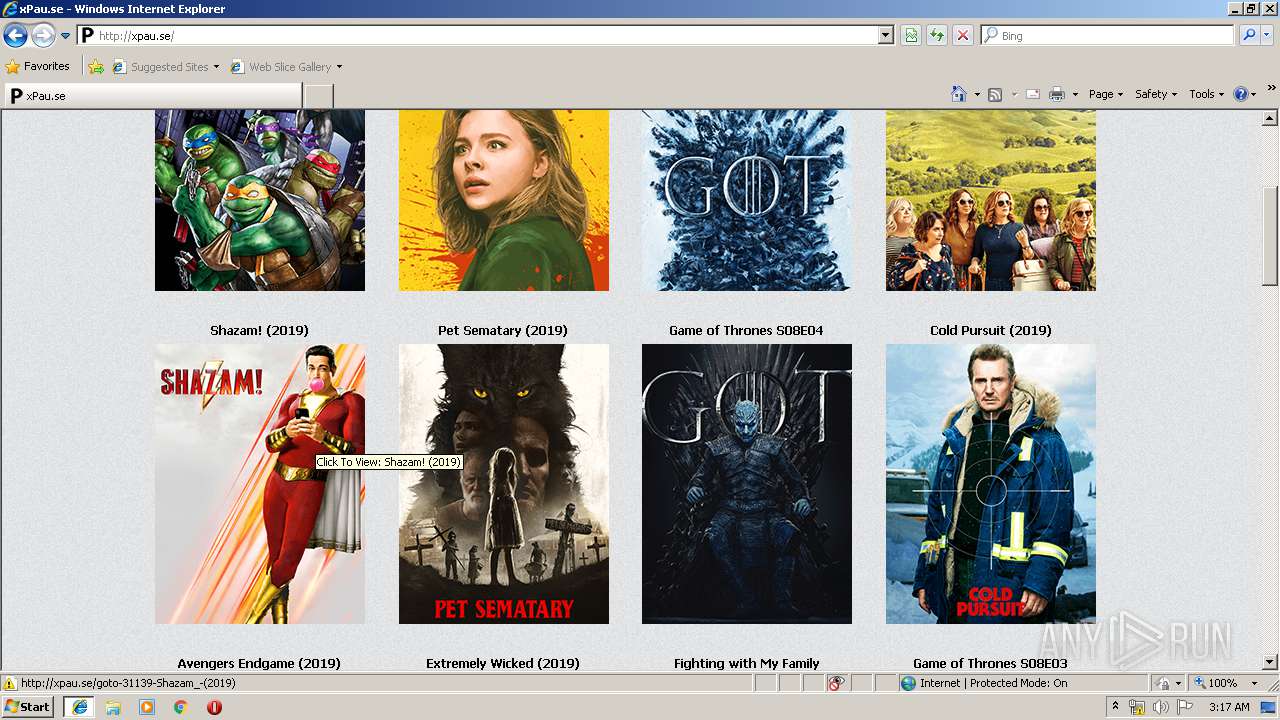
Task: Expand the address bar history dropdown
Action: pyautogui.click(x=886, y=35)
